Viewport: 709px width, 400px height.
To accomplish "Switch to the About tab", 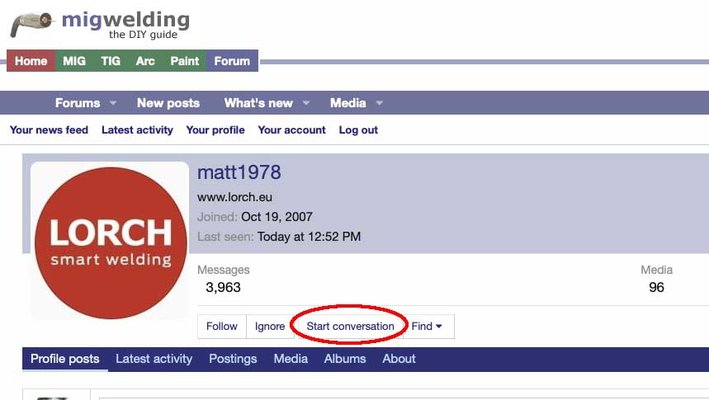I will coord(399,359).
